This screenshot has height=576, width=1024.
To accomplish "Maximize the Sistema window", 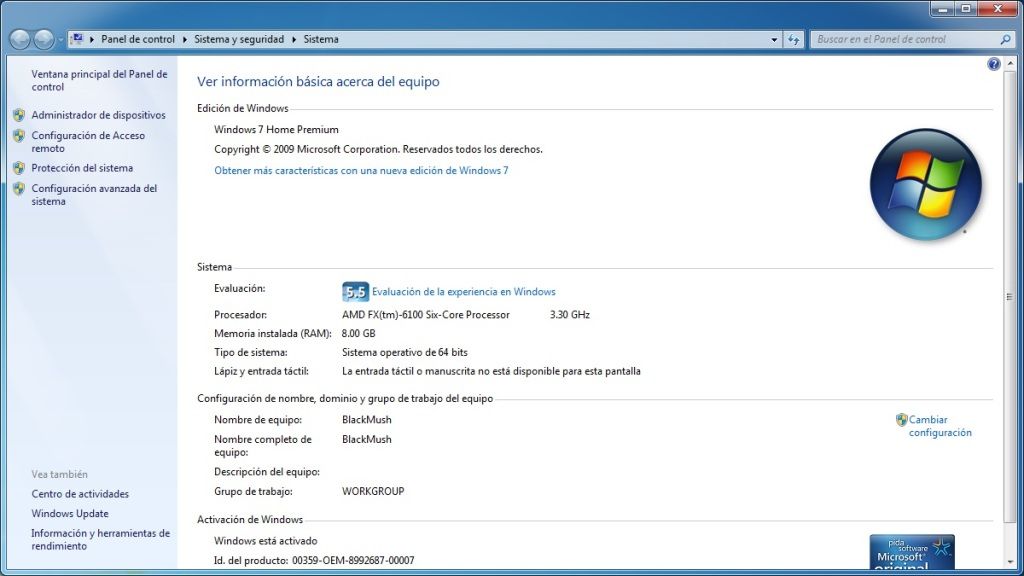I will click(x=966, y=8).
